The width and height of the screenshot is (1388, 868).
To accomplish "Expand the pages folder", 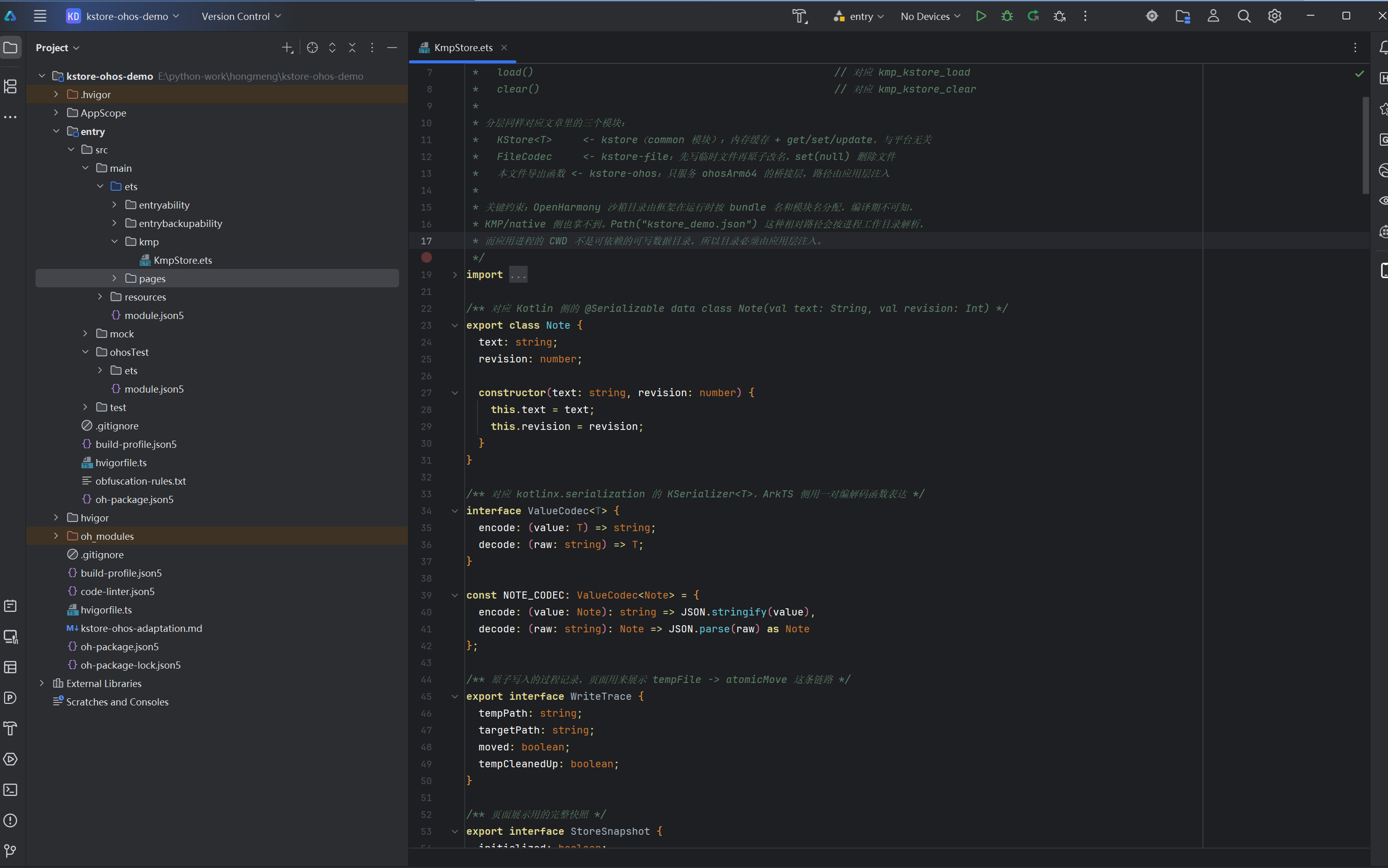I will pos(114,279).
